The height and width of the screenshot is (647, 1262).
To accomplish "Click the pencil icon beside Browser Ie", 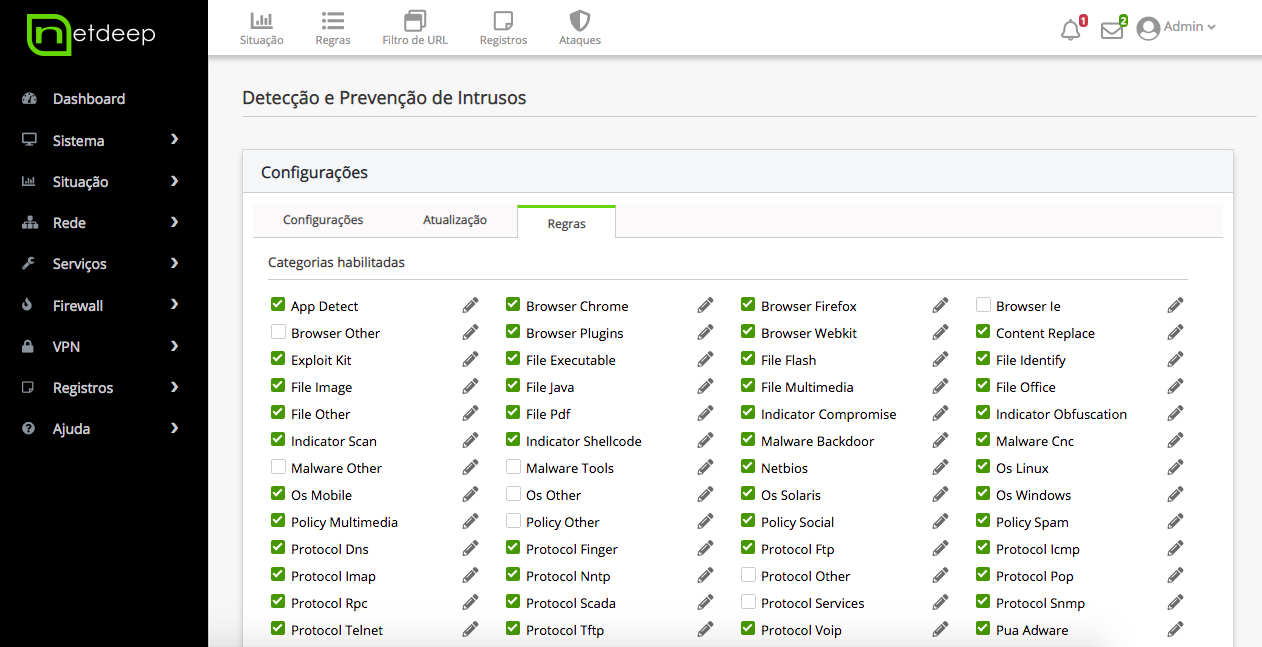I will coord(1175,305).
